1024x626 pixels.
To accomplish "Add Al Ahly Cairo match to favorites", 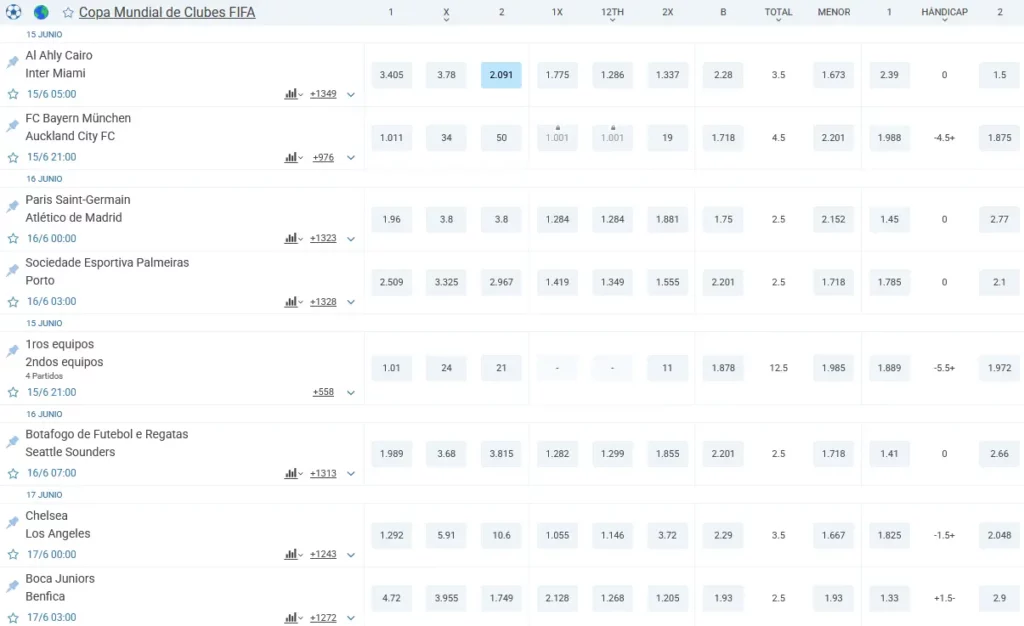I will (x=13, y=94).
